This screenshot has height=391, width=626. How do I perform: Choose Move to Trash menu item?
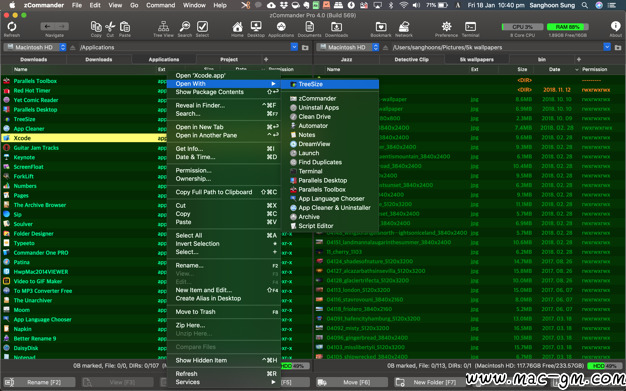click(x=224, y=312)
